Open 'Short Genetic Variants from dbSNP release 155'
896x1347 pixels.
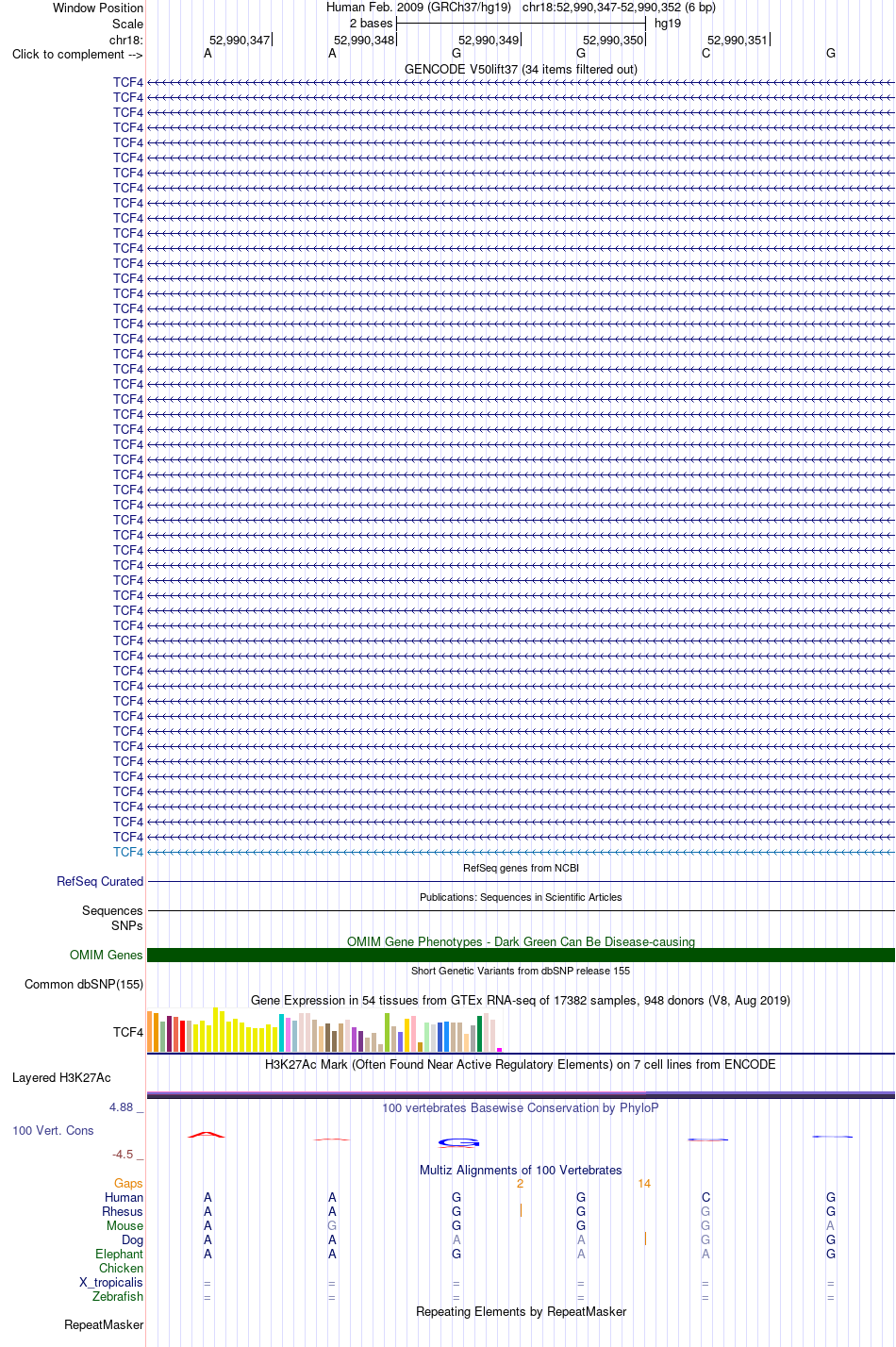[521, 971]
